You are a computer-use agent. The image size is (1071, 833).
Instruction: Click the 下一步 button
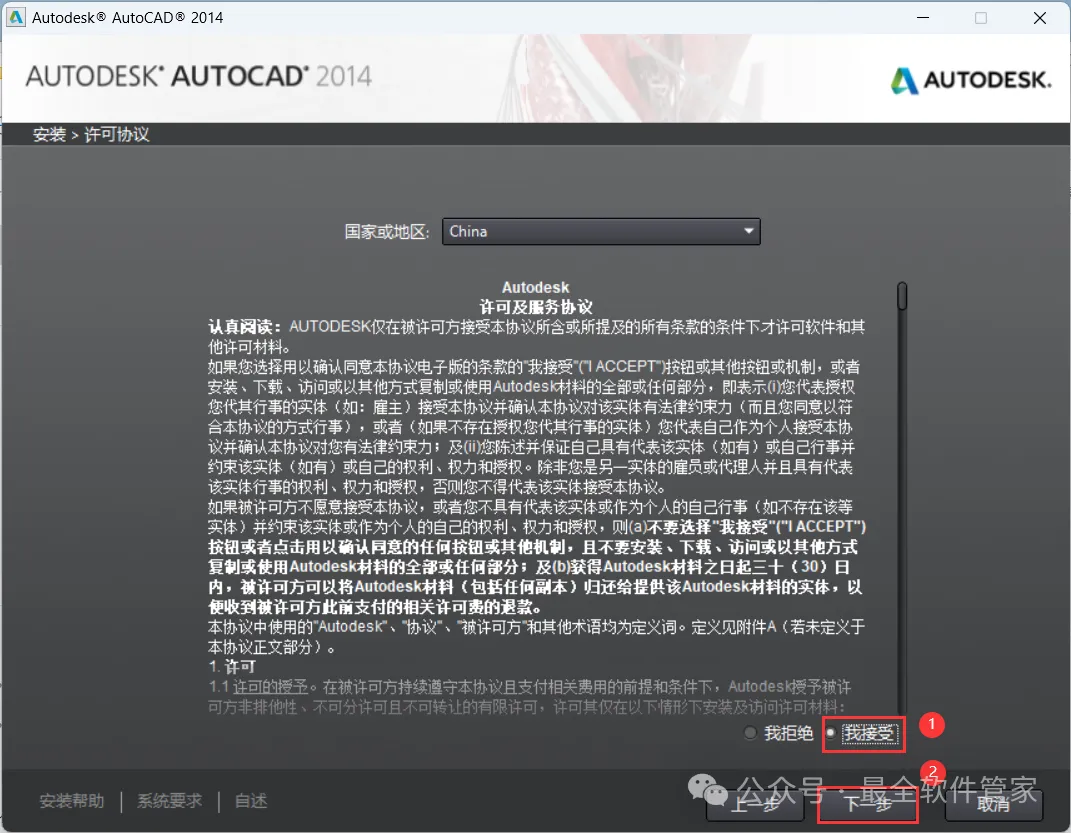click(868, 804)
